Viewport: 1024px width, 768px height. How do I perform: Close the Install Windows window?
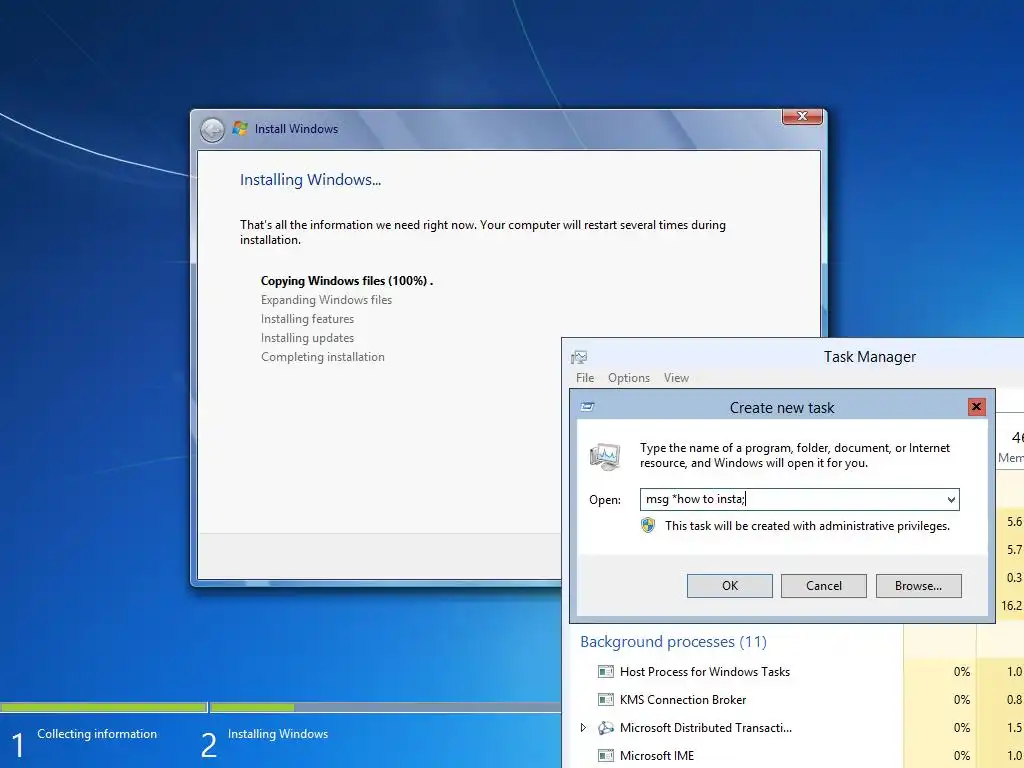(802, 116)
